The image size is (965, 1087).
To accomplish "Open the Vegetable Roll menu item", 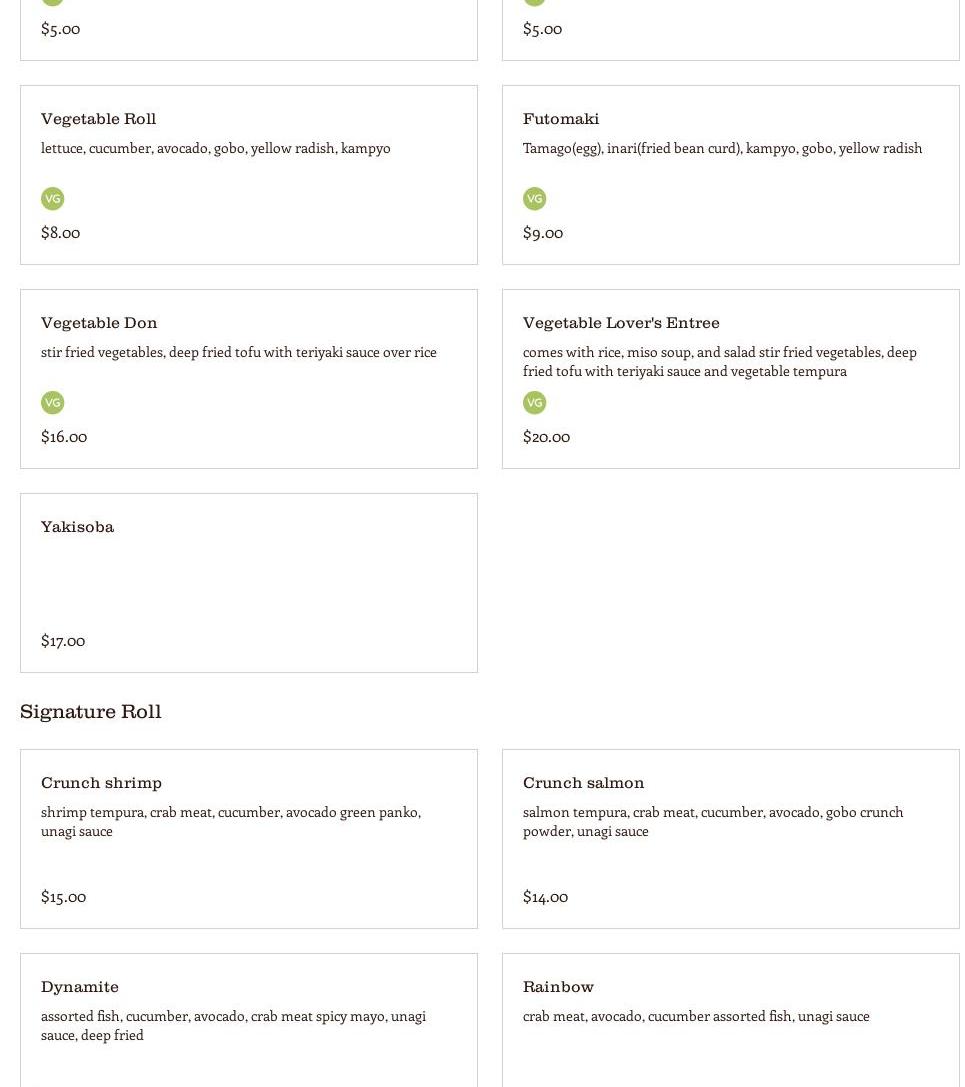I will [x=249, y=175].
